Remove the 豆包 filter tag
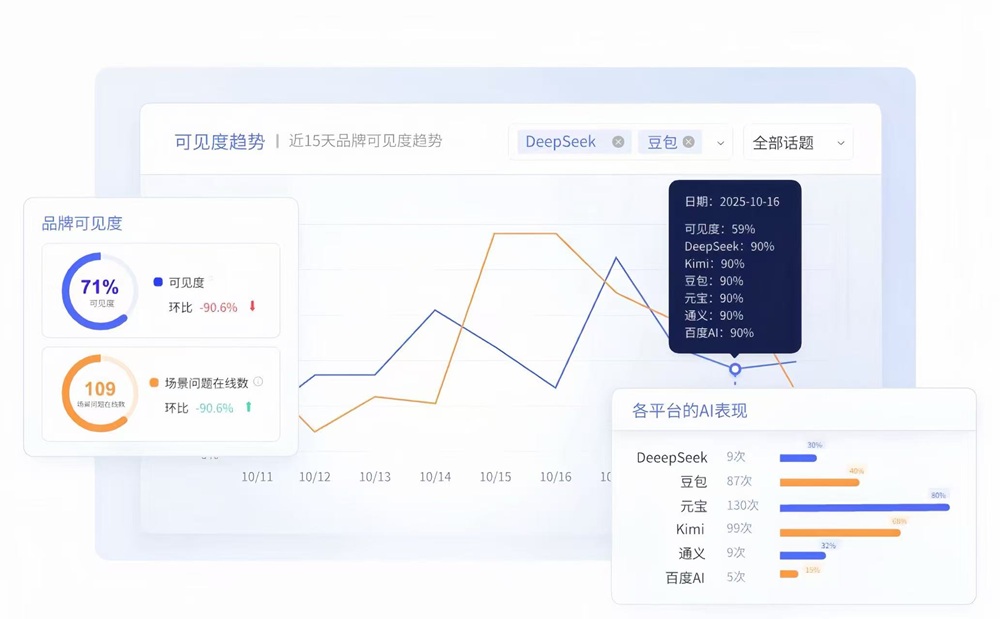This screenshot has width=1000, height=619. click(x=689, y=142)
